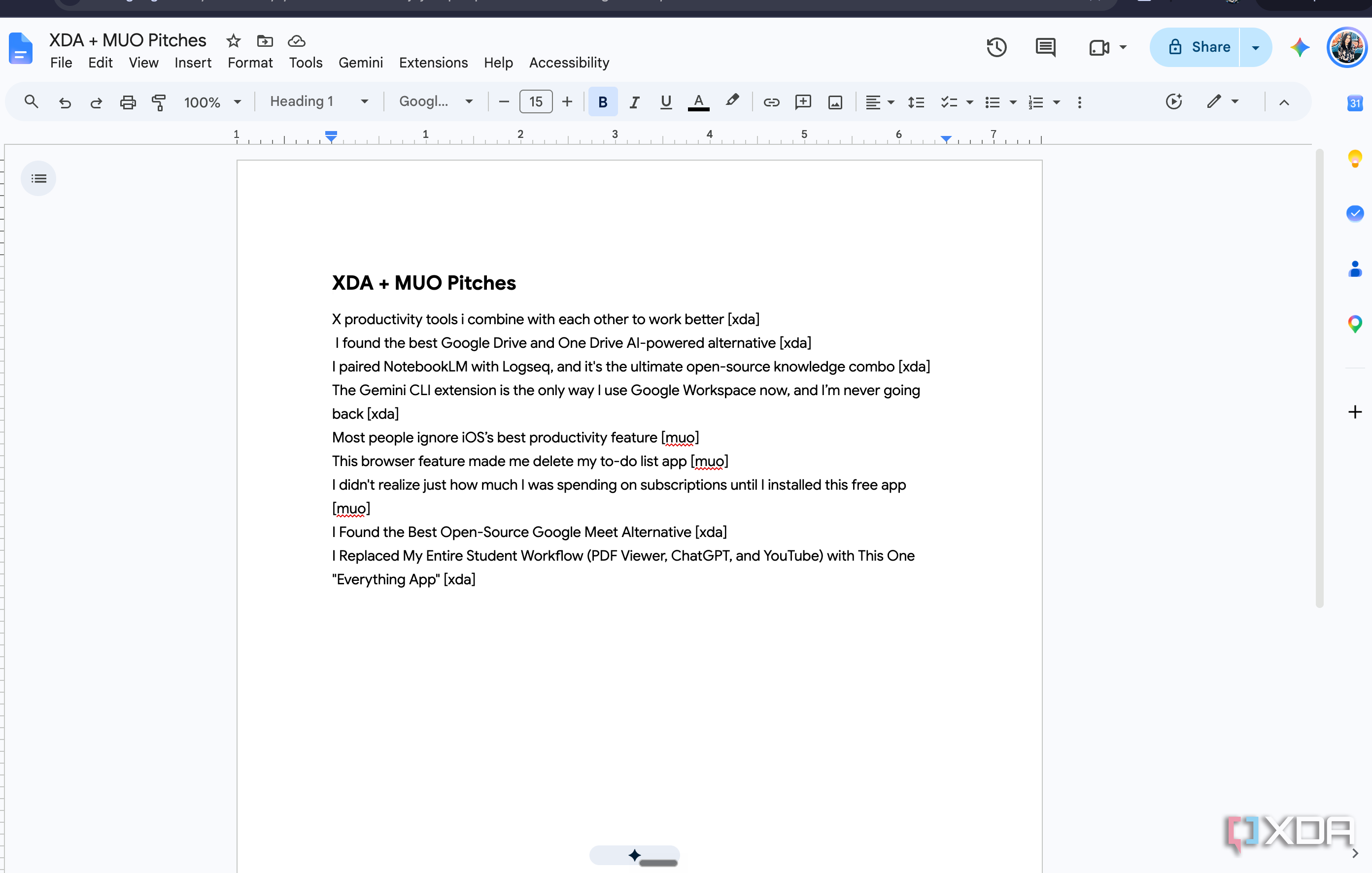This screenshot has height=873, width=1372.
Task: Open the Share quick actions dropdown
Action: (1255, 47)
